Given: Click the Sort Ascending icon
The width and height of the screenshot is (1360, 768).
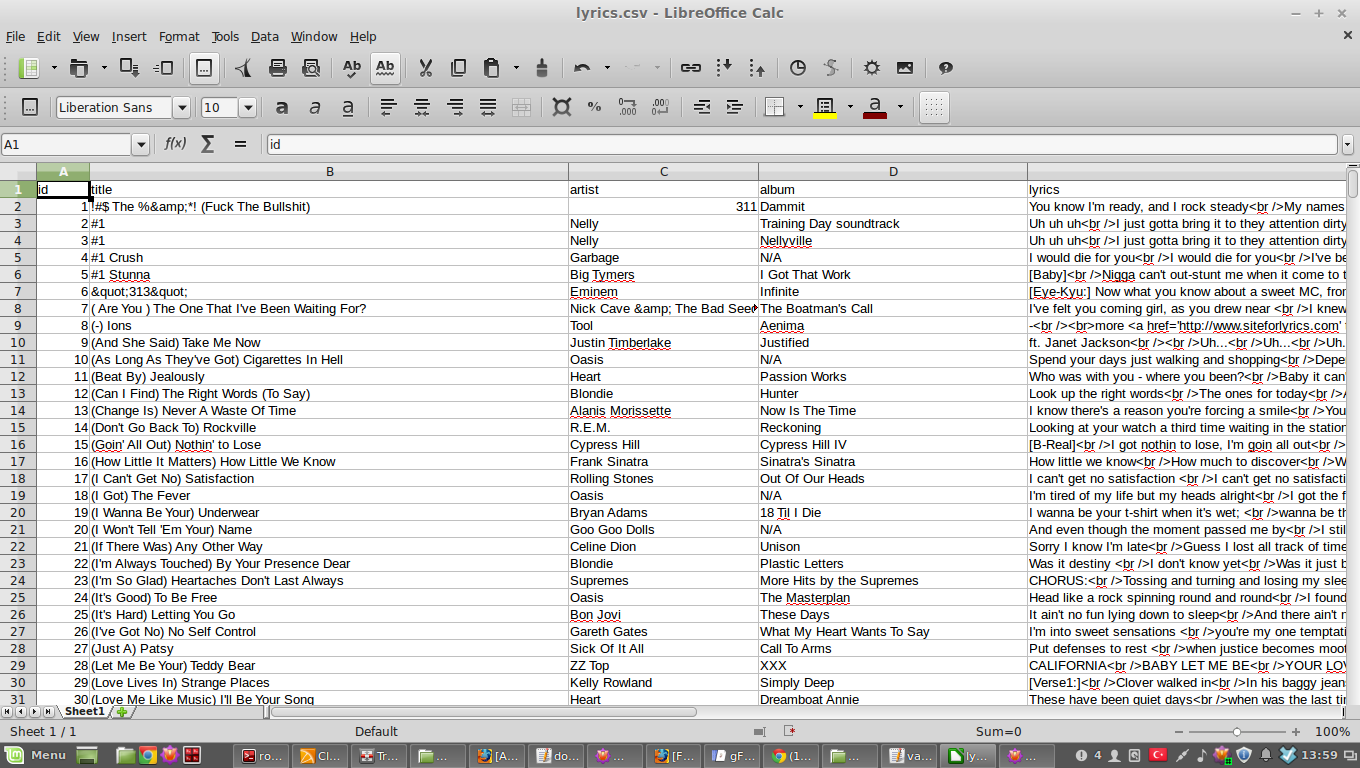Looking at the screenshot, I should click(x=725, y=68).
